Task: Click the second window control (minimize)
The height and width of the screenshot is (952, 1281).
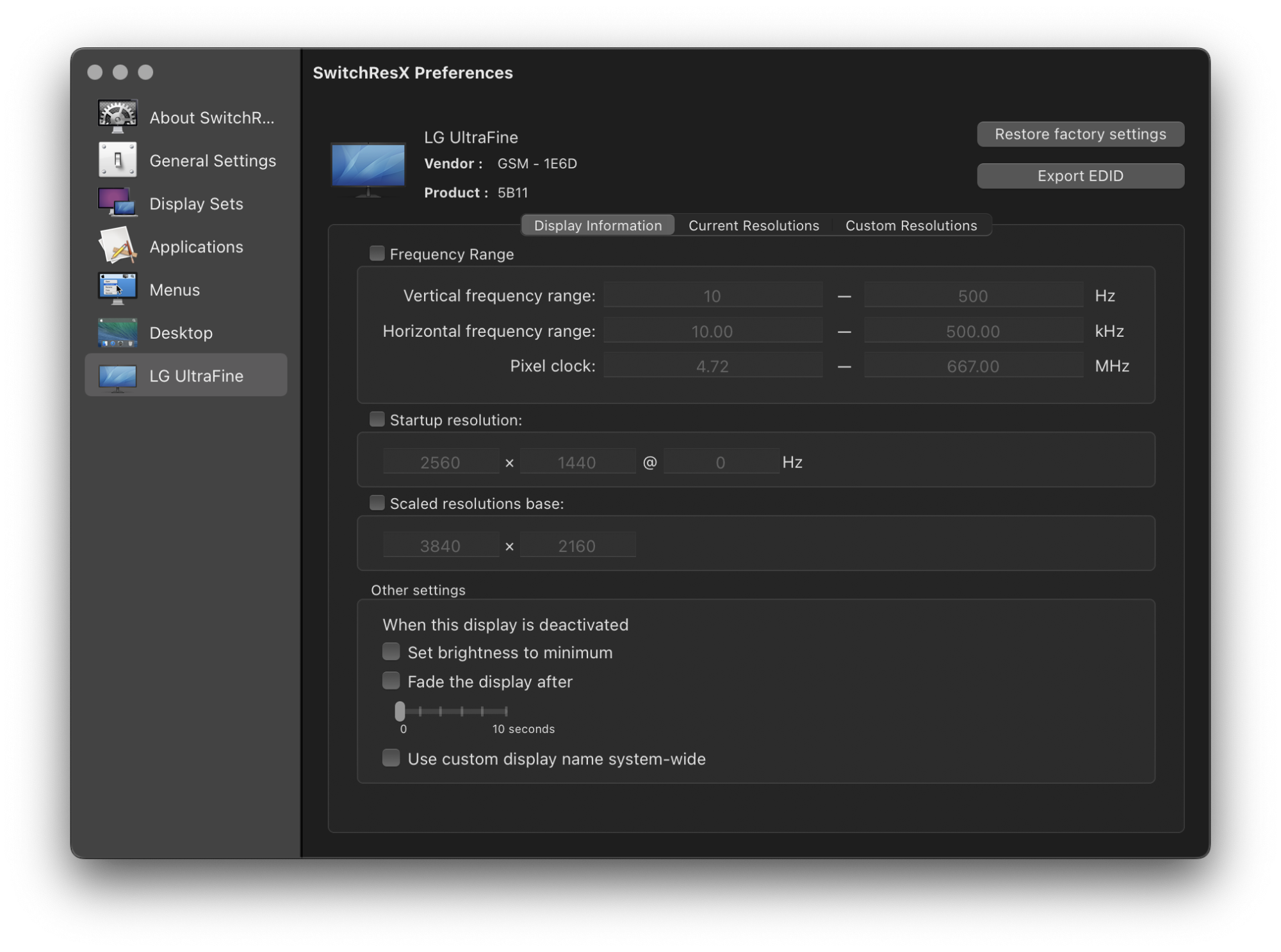Action: tap(120, 72)
